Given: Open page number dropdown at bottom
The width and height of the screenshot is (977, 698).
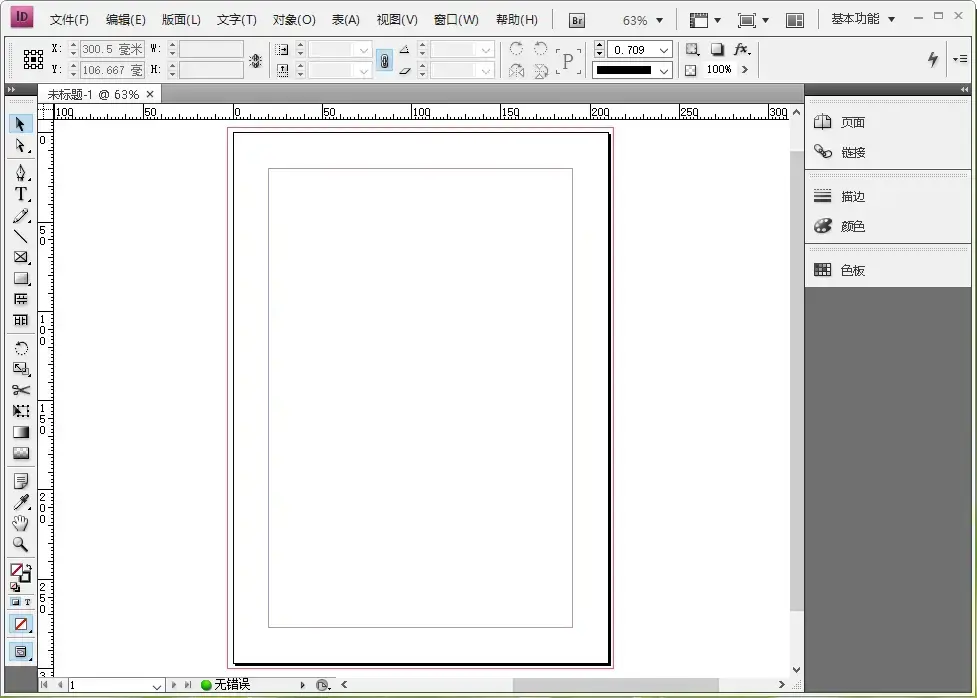Looking at the screenshot, I should pos(156,686).
